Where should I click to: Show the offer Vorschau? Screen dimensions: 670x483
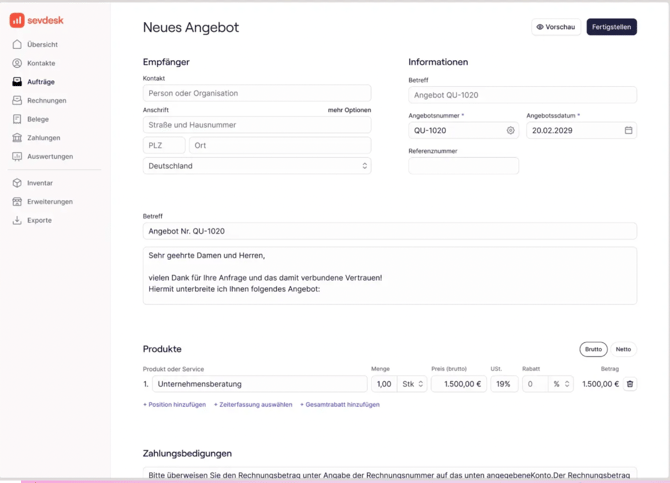point(556,27)
